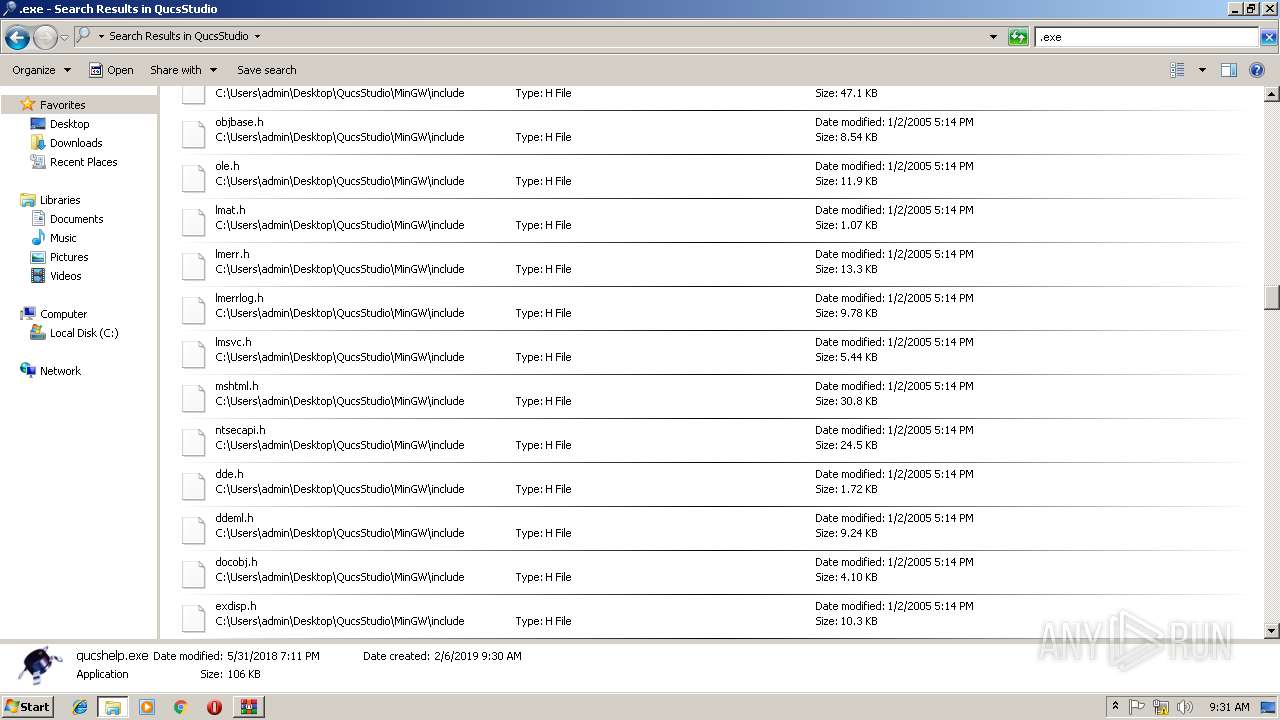Click Size: 30.8 KB text

[846, 401]
